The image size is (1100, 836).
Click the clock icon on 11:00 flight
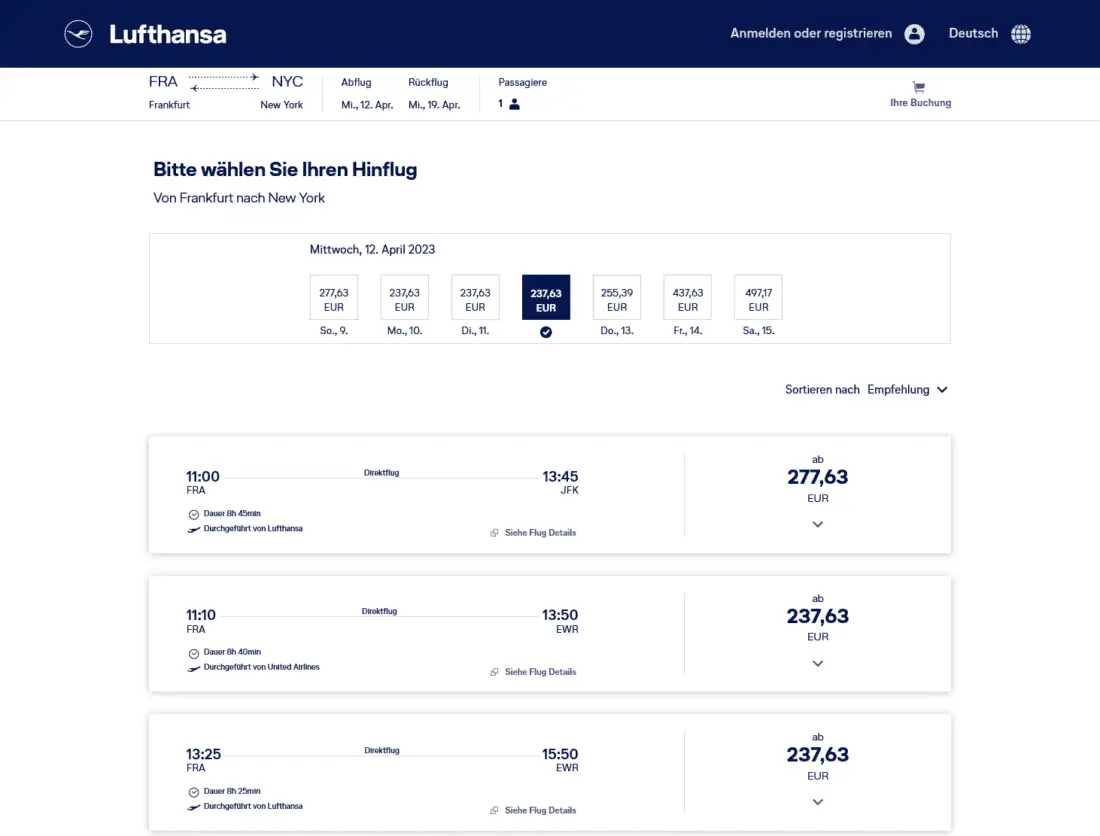pyautogui.click(x=194, y=514)
